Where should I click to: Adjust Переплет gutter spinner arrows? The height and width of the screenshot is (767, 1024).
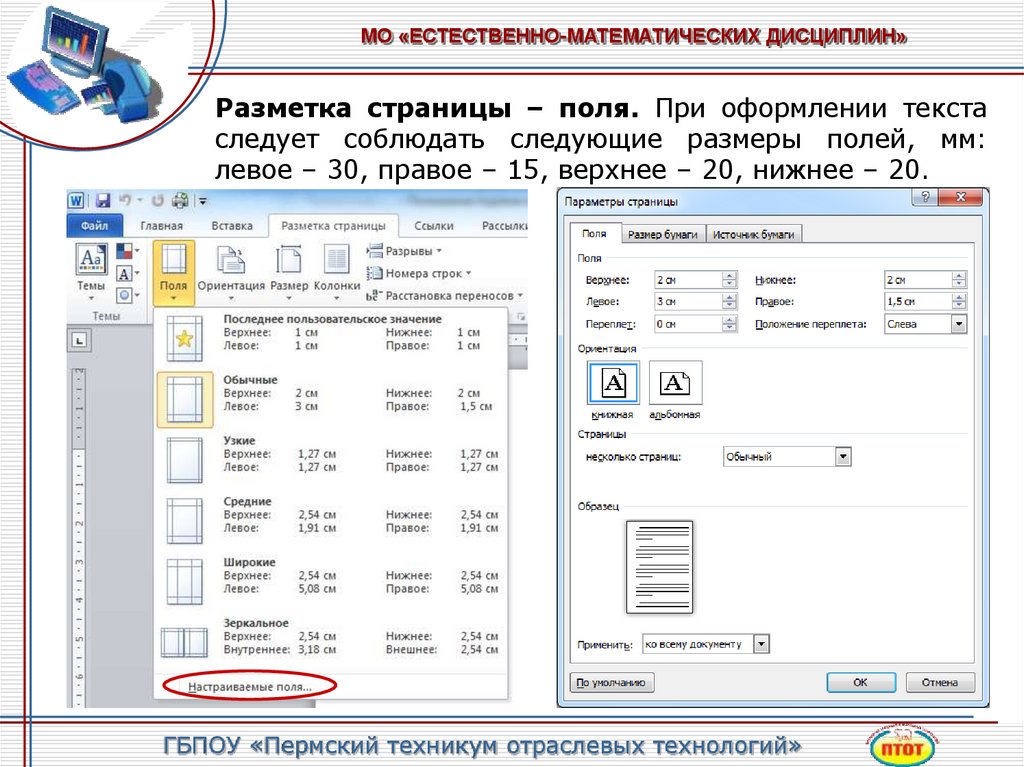[730, 324]
